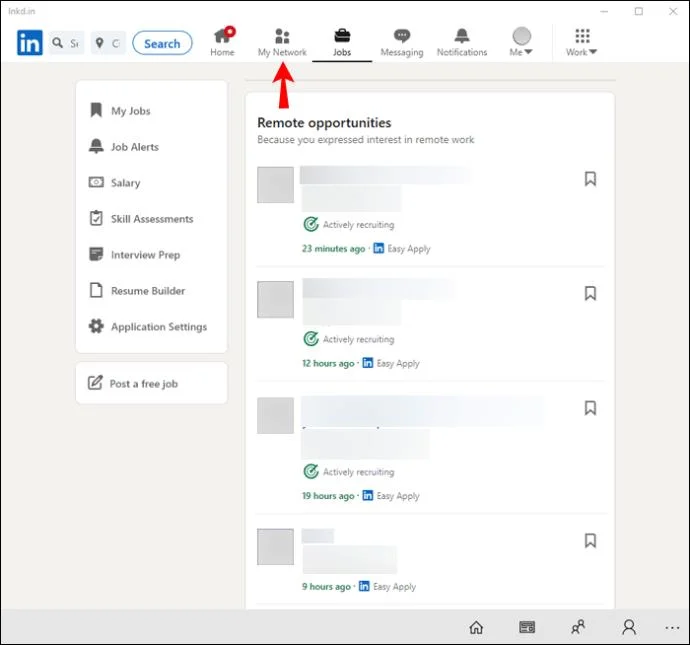Viewport: 690px width, 645px height.
Task: Open the bottom bar more options ellipsis
Action: click(x=672, y=628)
